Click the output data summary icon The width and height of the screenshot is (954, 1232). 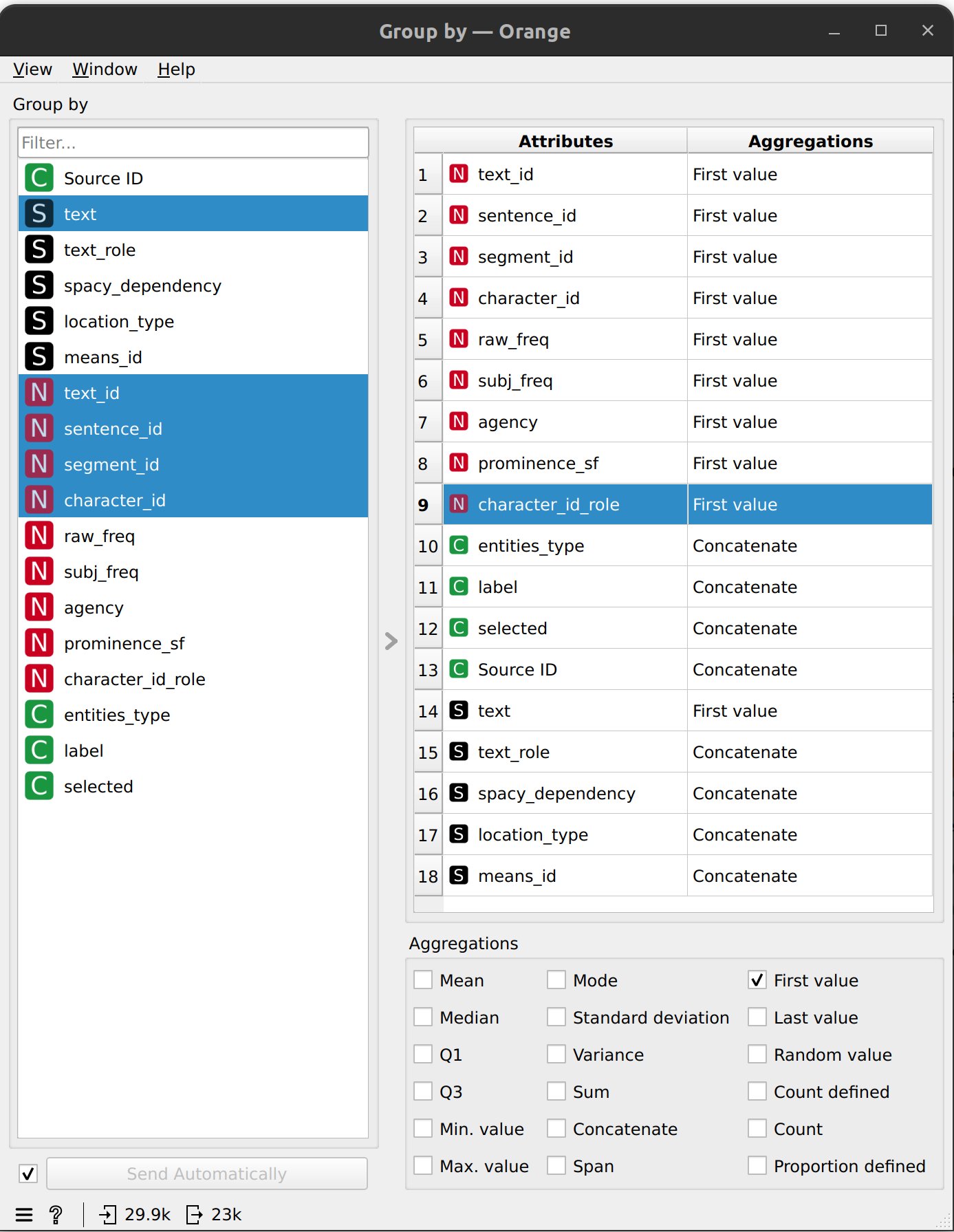[195, 1214]
